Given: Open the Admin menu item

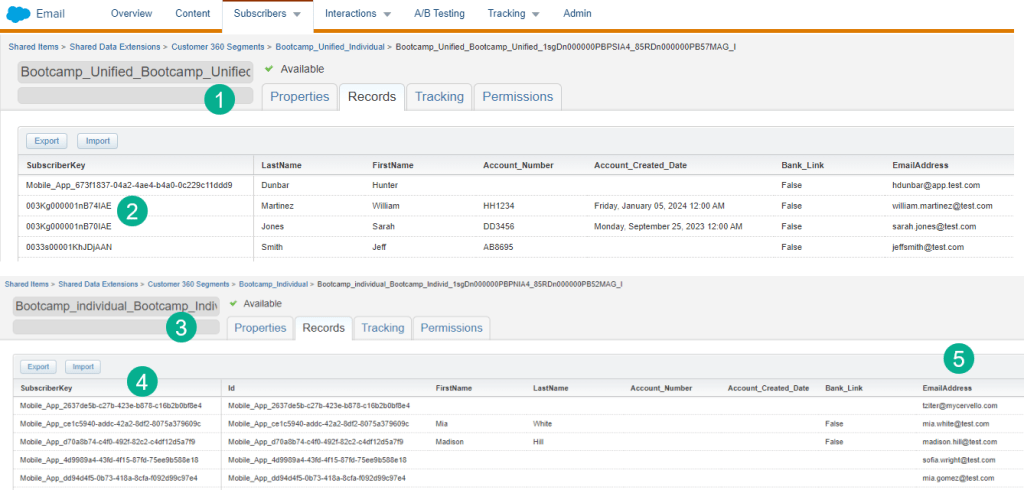Looking at the screenshot, I should (x=577, y=14).
